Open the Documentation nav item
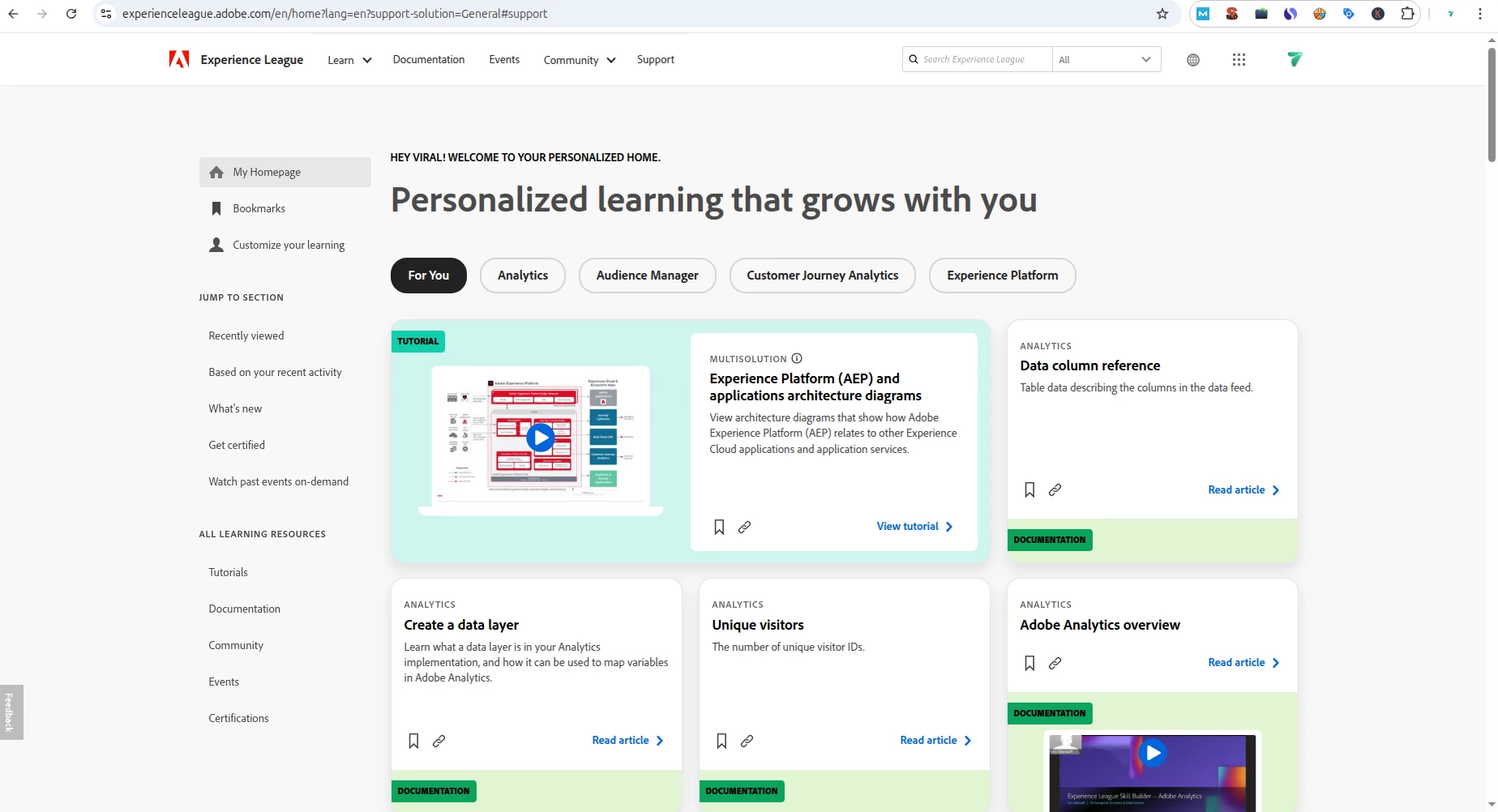The width and height of the screenshot is (1498, 812). 429,59
